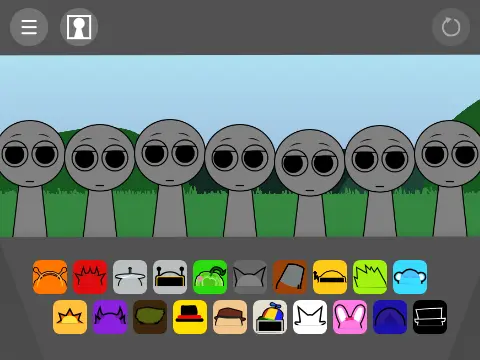Select the yellow icon with red-banded hat

190,317
